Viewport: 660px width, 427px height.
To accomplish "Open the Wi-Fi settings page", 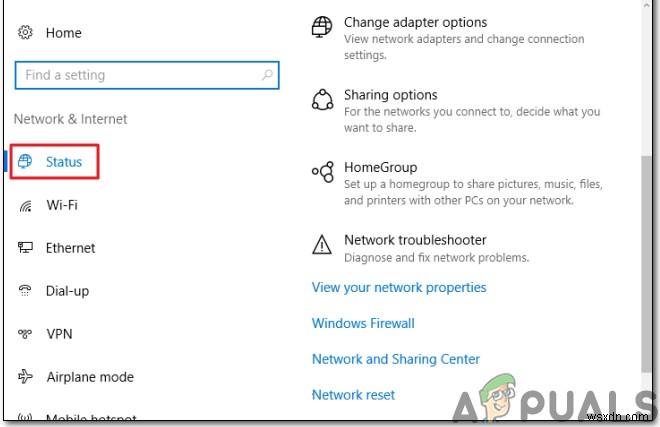I will coord(61,205).
